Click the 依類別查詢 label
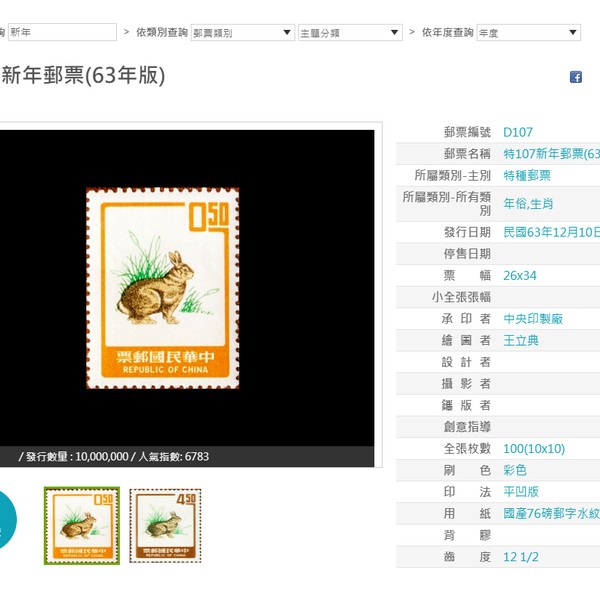600x600 pixels. 162,33
